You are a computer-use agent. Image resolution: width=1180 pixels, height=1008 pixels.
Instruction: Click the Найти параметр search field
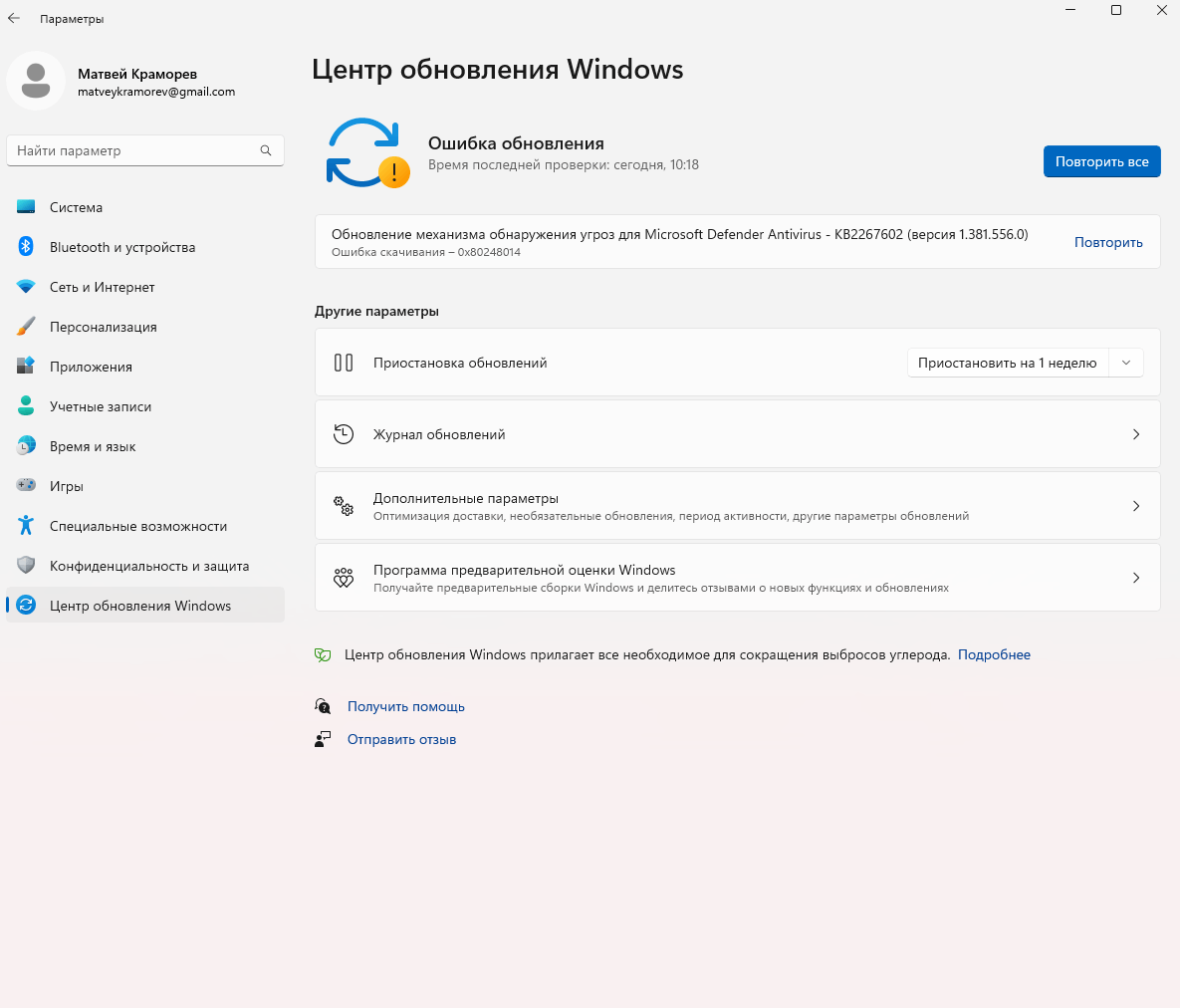click(x=144, y=150)
